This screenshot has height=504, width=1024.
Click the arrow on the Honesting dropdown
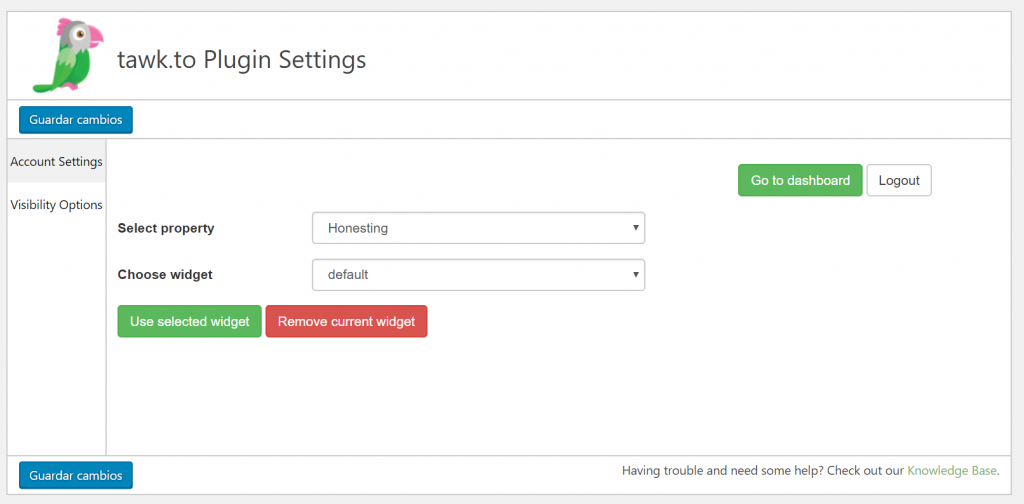636,228
